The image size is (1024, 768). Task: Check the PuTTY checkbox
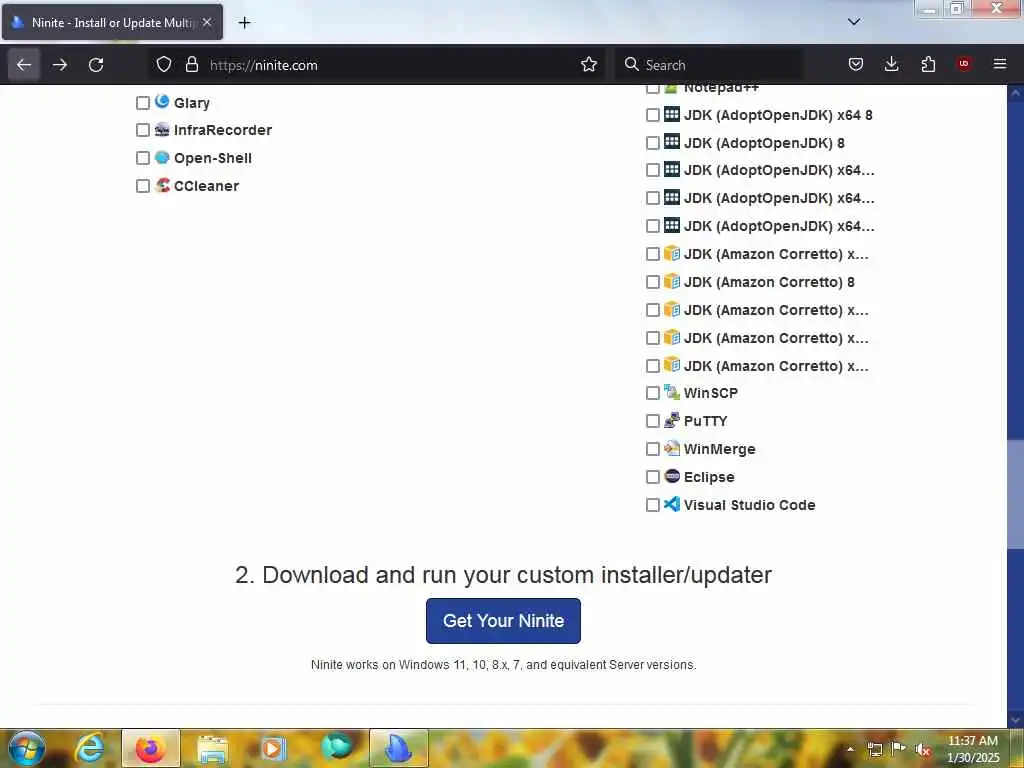652,421
